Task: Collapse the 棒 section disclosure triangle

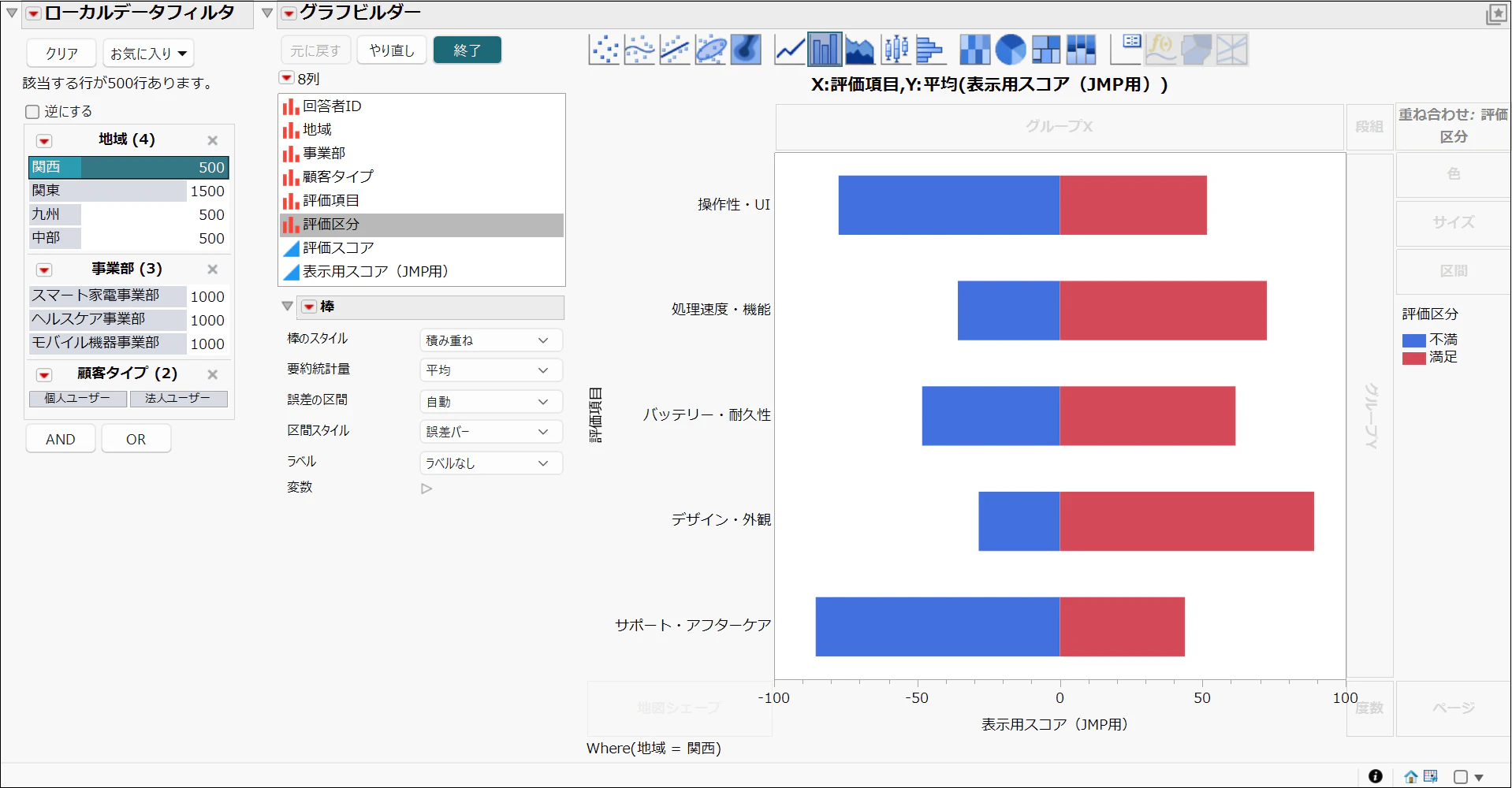Action: (x=287, y=307)
